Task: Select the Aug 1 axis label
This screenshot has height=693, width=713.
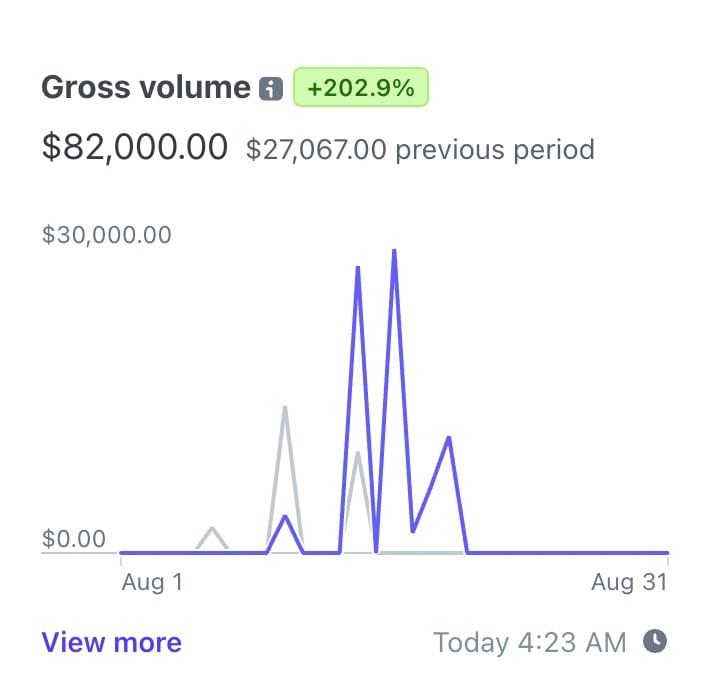Action: pos(152,582)
